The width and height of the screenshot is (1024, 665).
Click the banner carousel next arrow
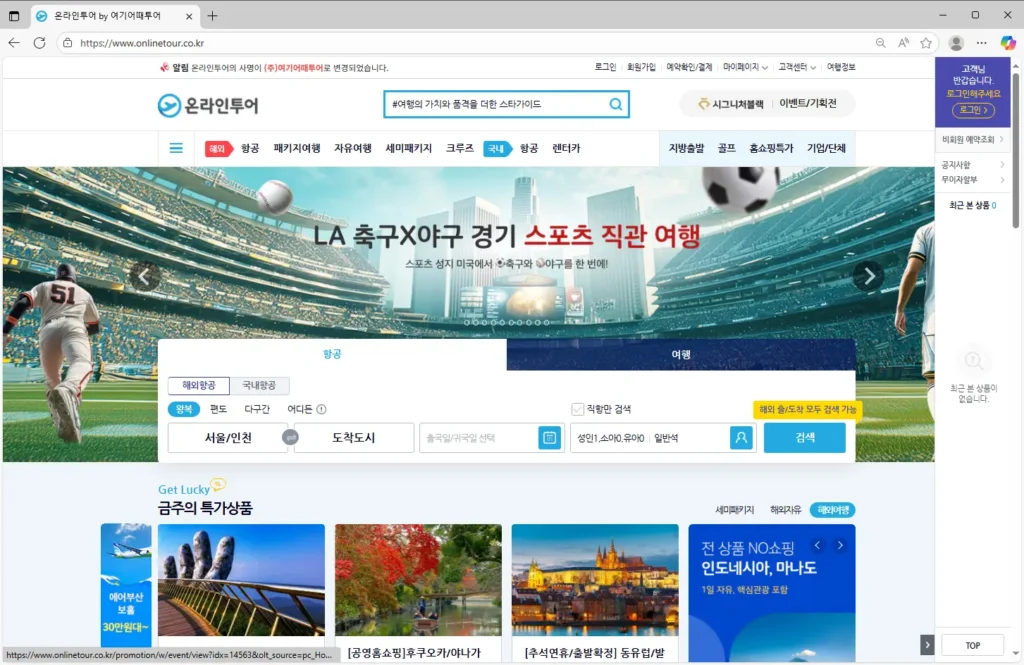click(x=866, y=276)
